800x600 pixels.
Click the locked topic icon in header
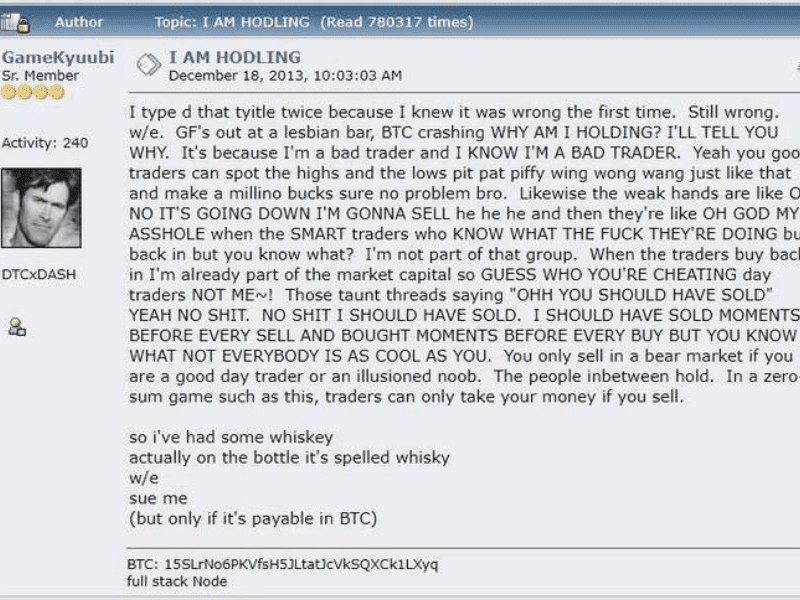17,21
